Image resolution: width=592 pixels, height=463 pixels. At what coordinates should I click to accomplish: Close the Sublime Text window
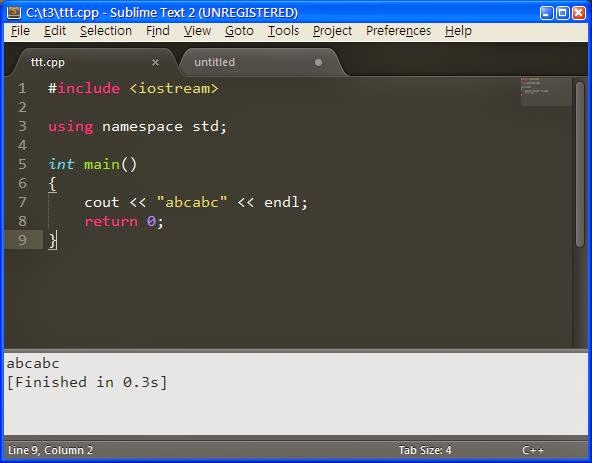pyautogui.click(x=579, y=12)
